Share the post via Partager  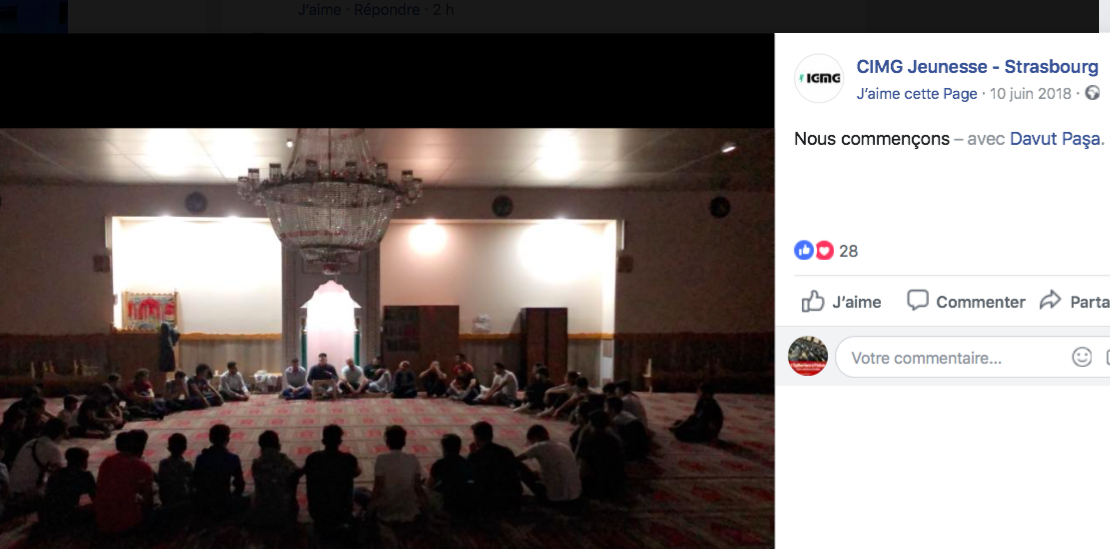point(1075,301)
